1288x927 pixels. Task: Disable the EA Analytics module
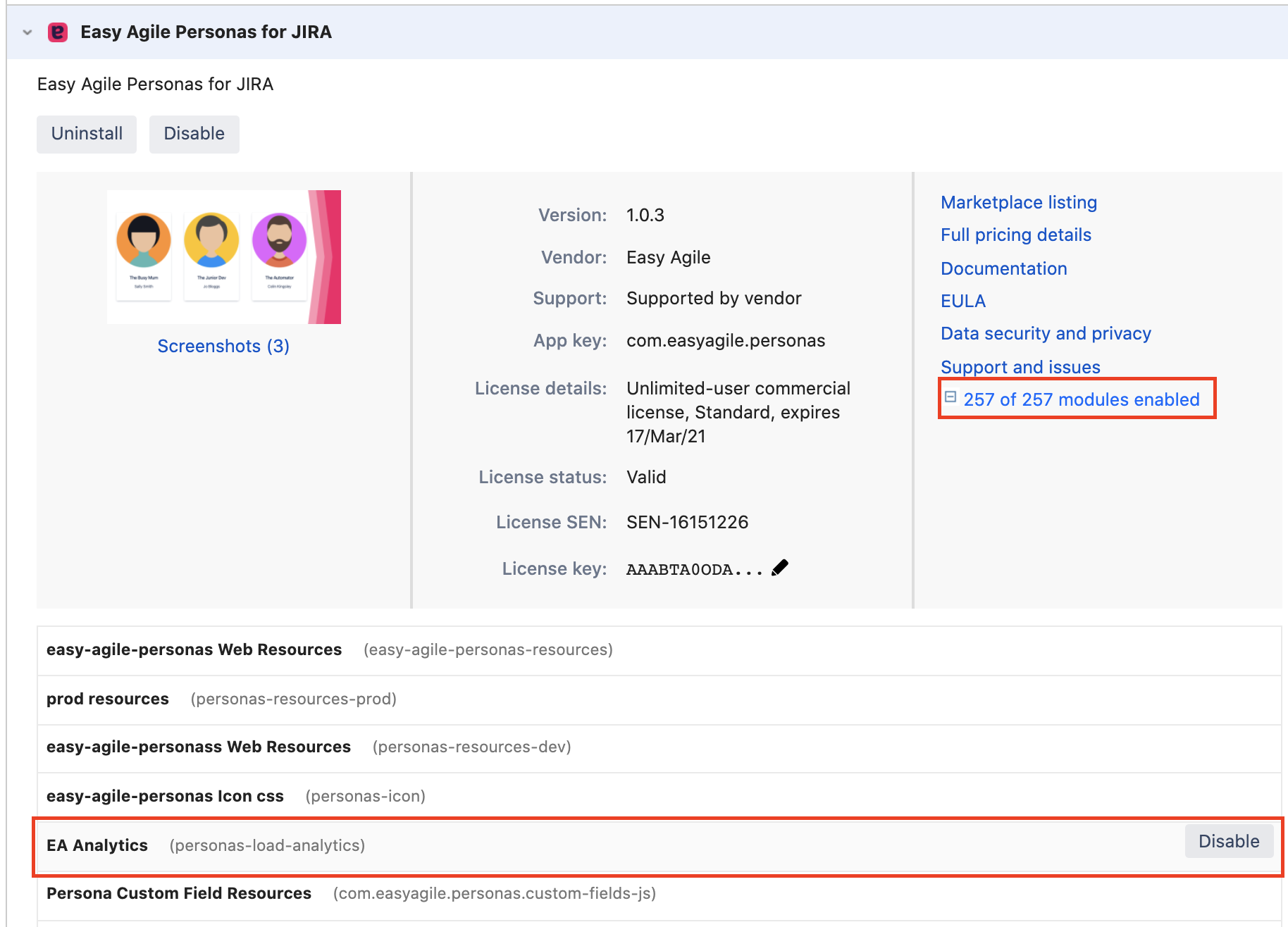1228,841
